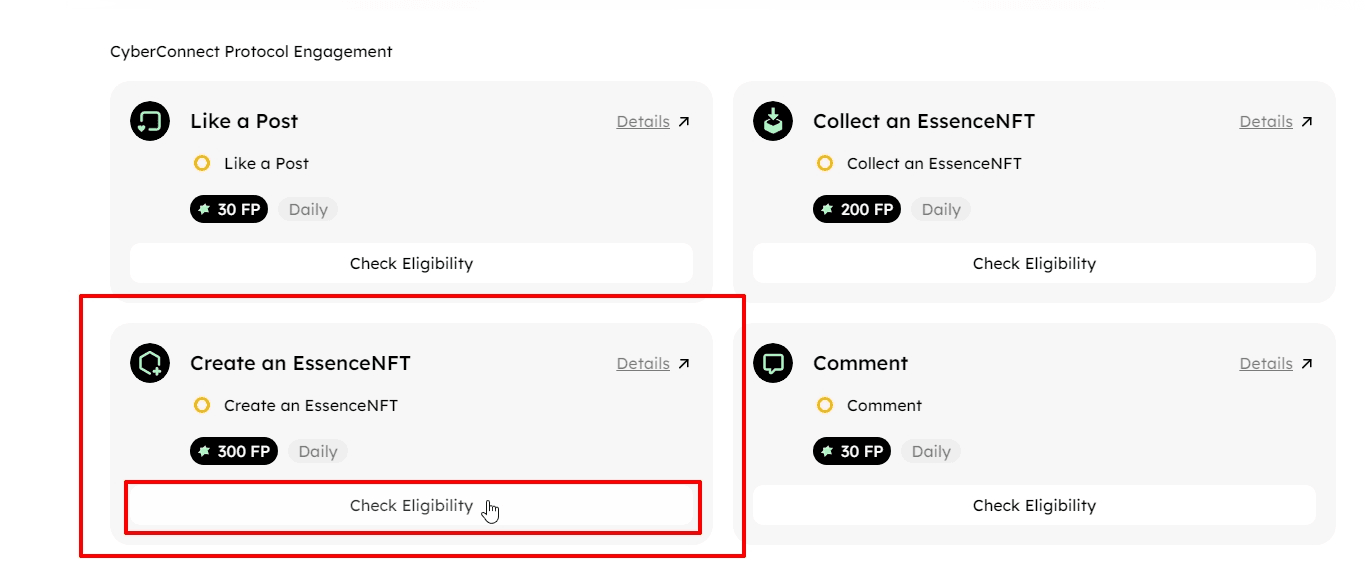Click the arrow icon beside Like a Post Details
This screenshot has height=564, width=1365.
pos(684,122)
